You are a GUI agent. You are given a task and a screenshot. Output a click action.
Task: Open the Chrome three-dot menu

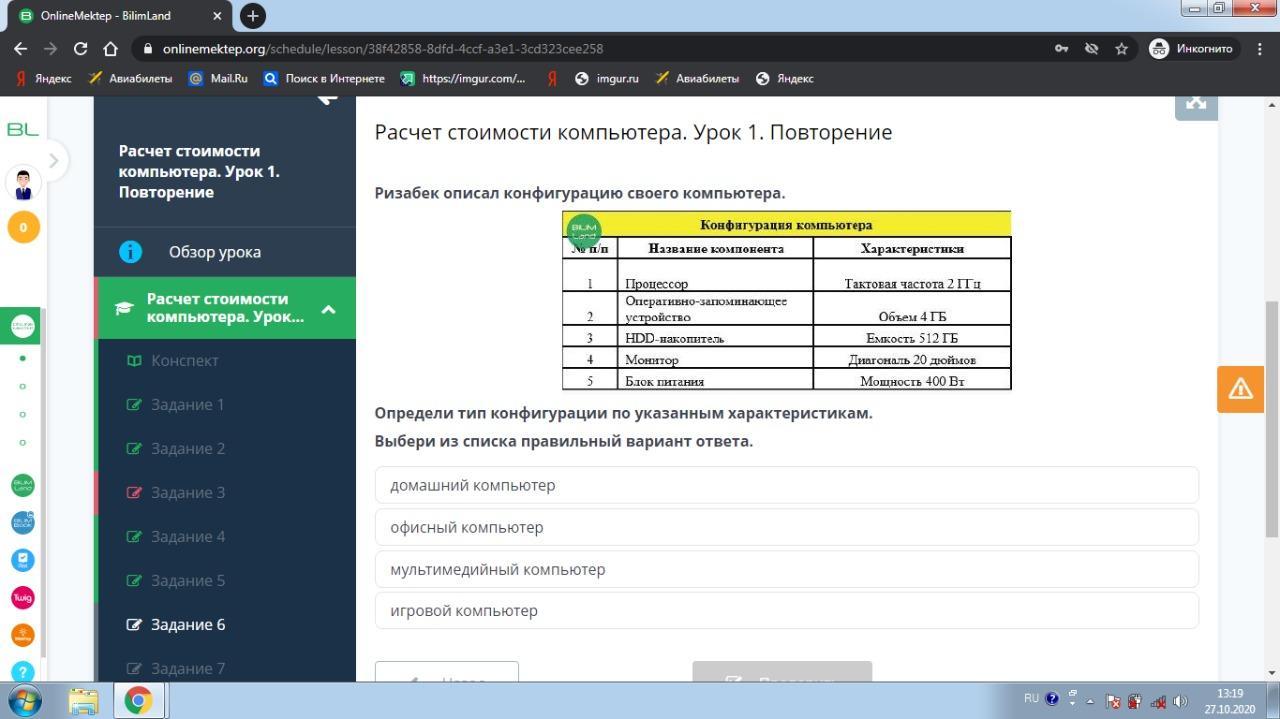click(x=1259, y=48)
